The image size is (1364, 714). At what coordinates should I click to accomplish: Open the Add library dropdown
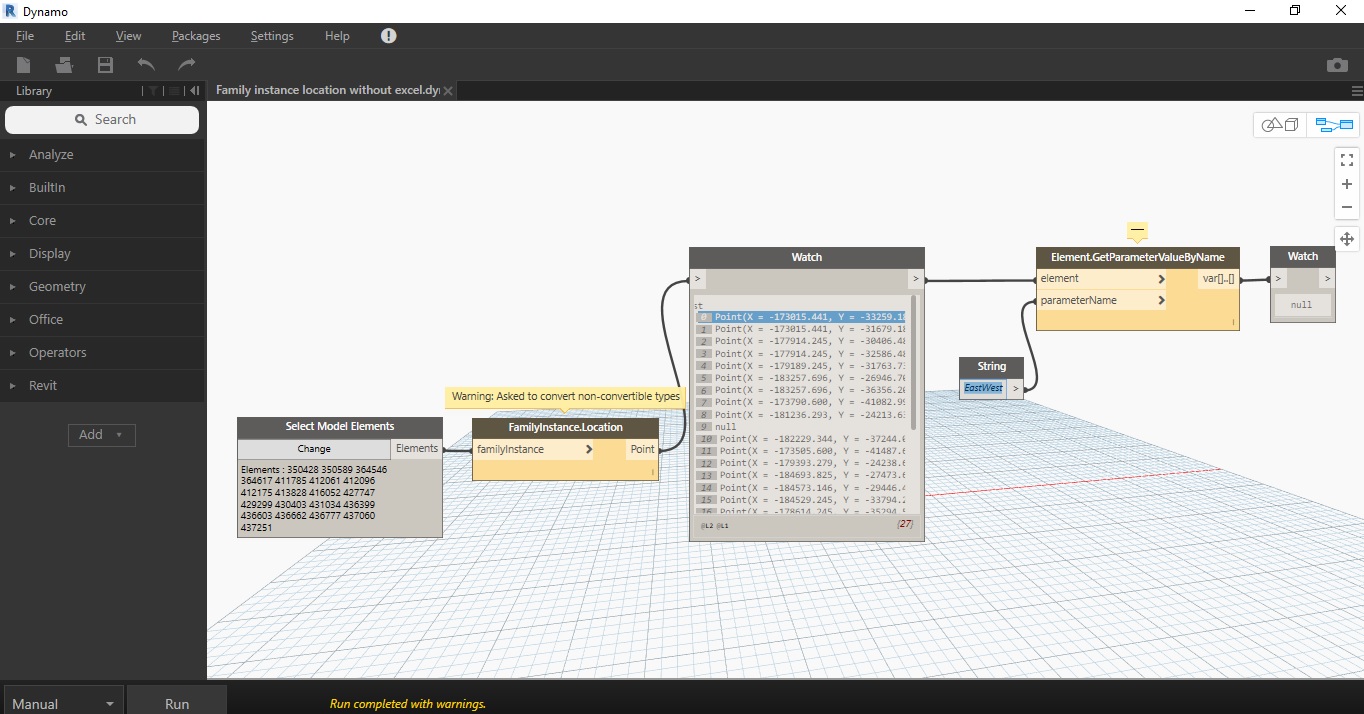pyautogui.click(x=101, y=435)
